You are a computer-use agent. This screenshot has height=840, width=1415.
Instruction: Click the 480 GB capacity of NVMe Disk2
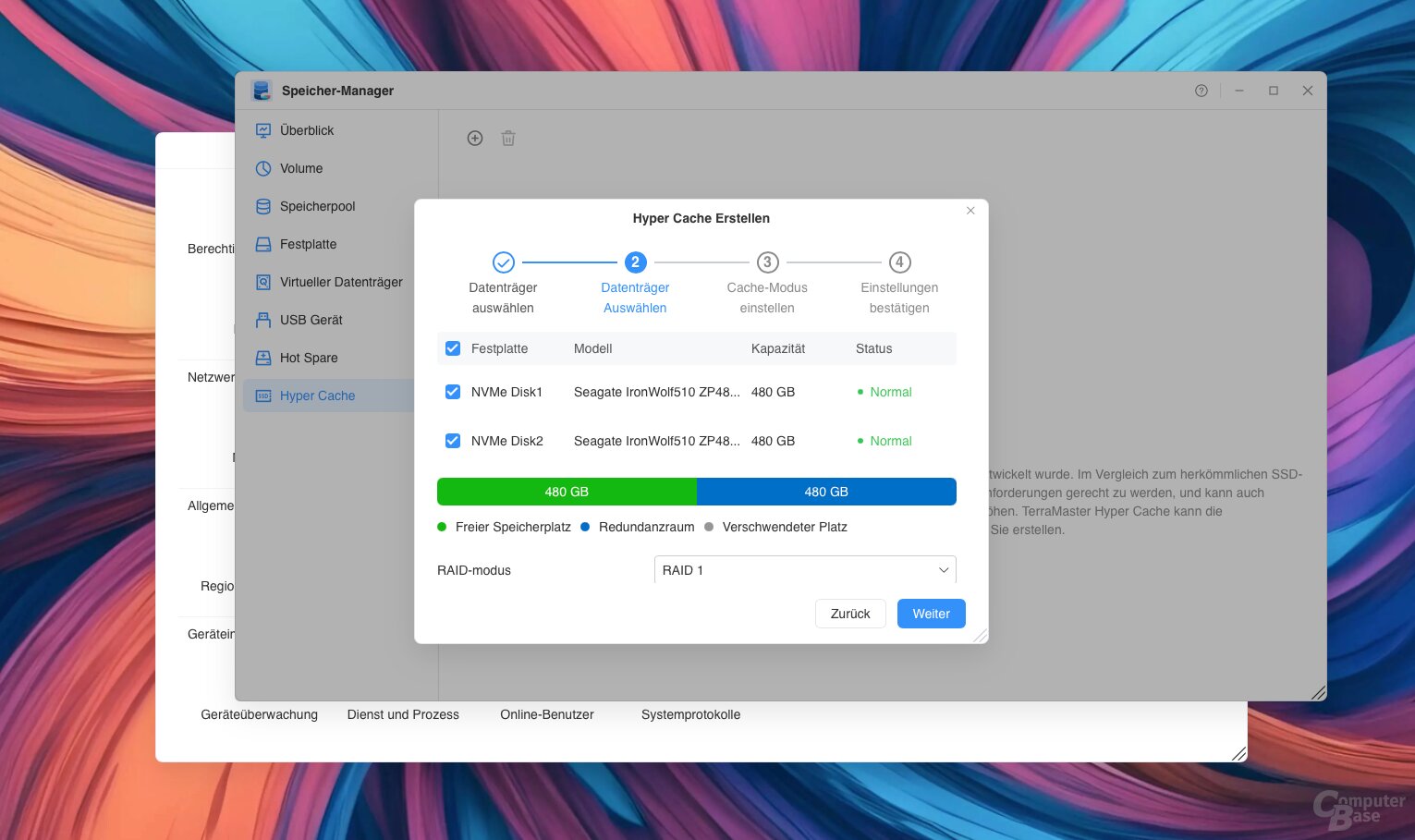[774, 441]
